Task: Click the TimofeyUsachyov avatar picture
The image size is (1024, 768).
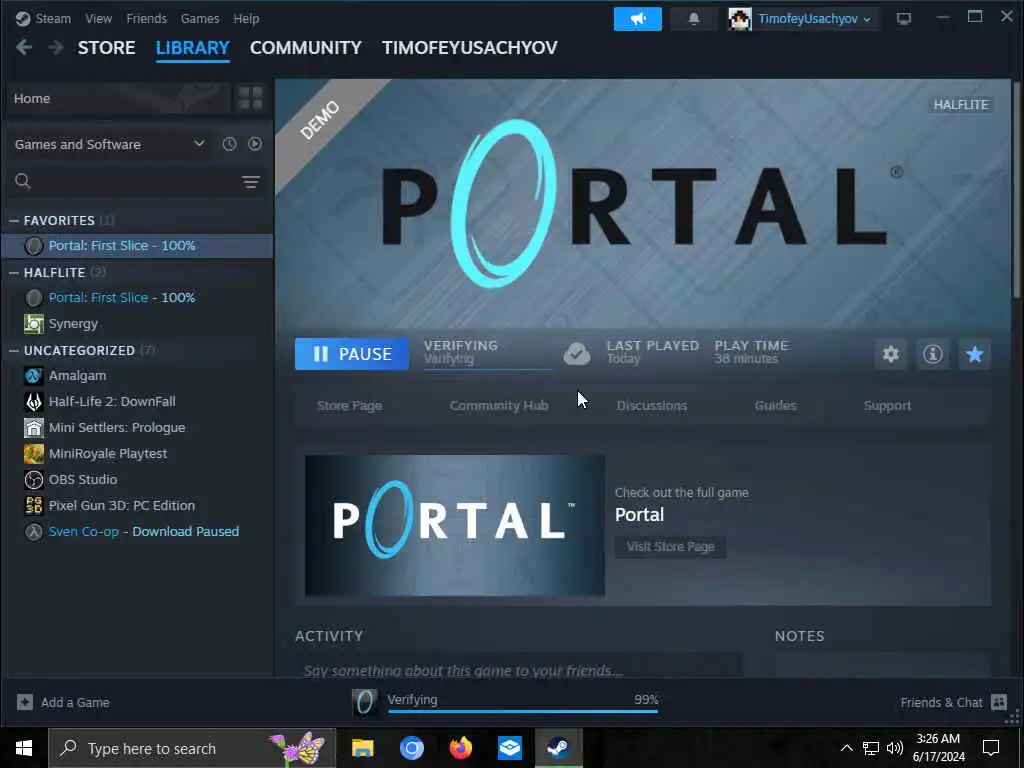Action: pyautogui.click(x=740, y=19)
